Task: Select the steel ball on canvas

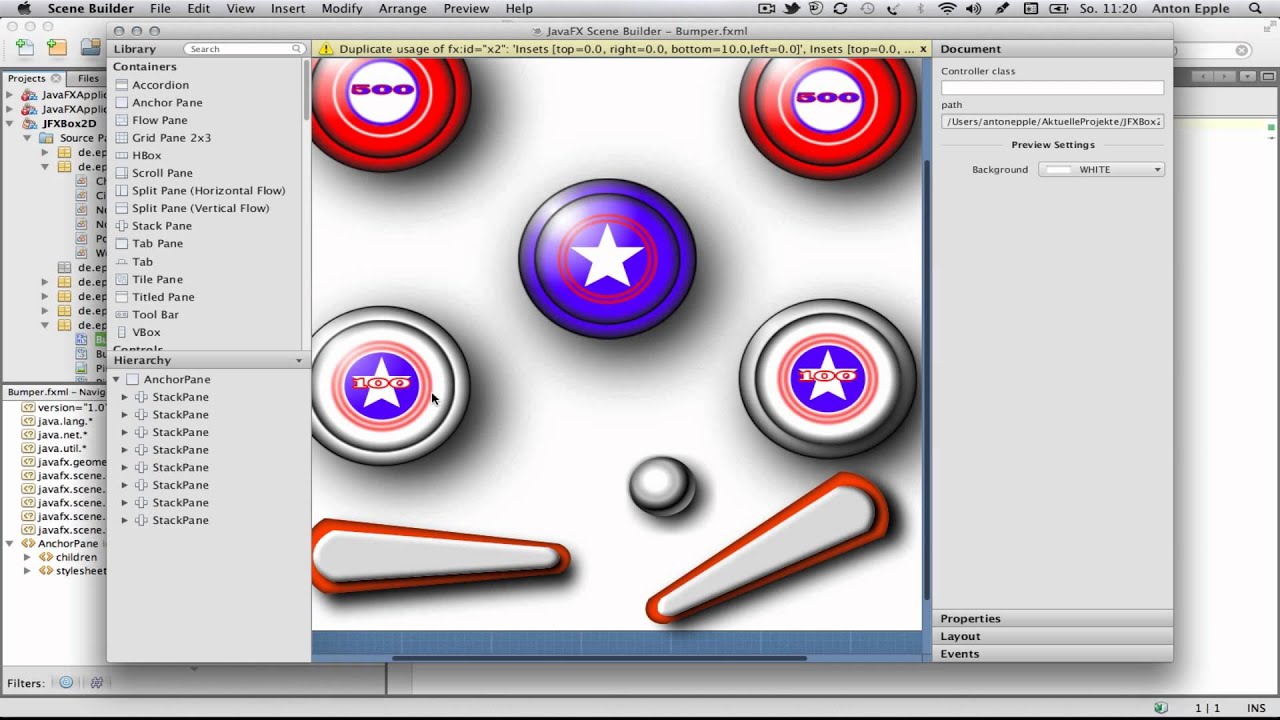Action: 661,485
